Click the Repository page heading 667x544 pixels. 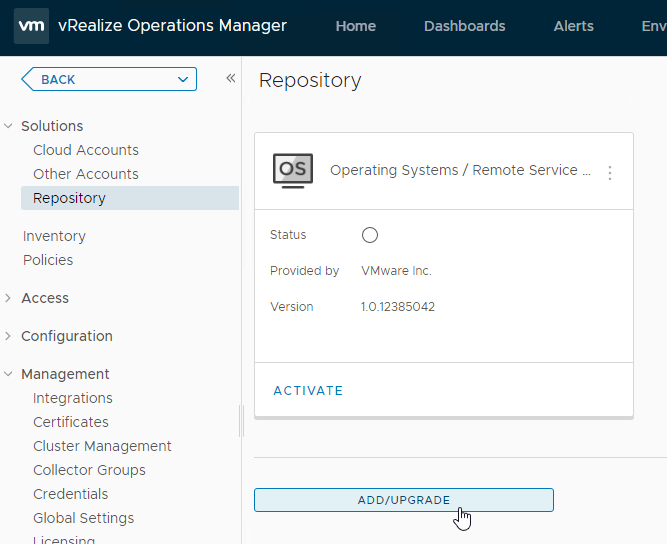[310, 80]
